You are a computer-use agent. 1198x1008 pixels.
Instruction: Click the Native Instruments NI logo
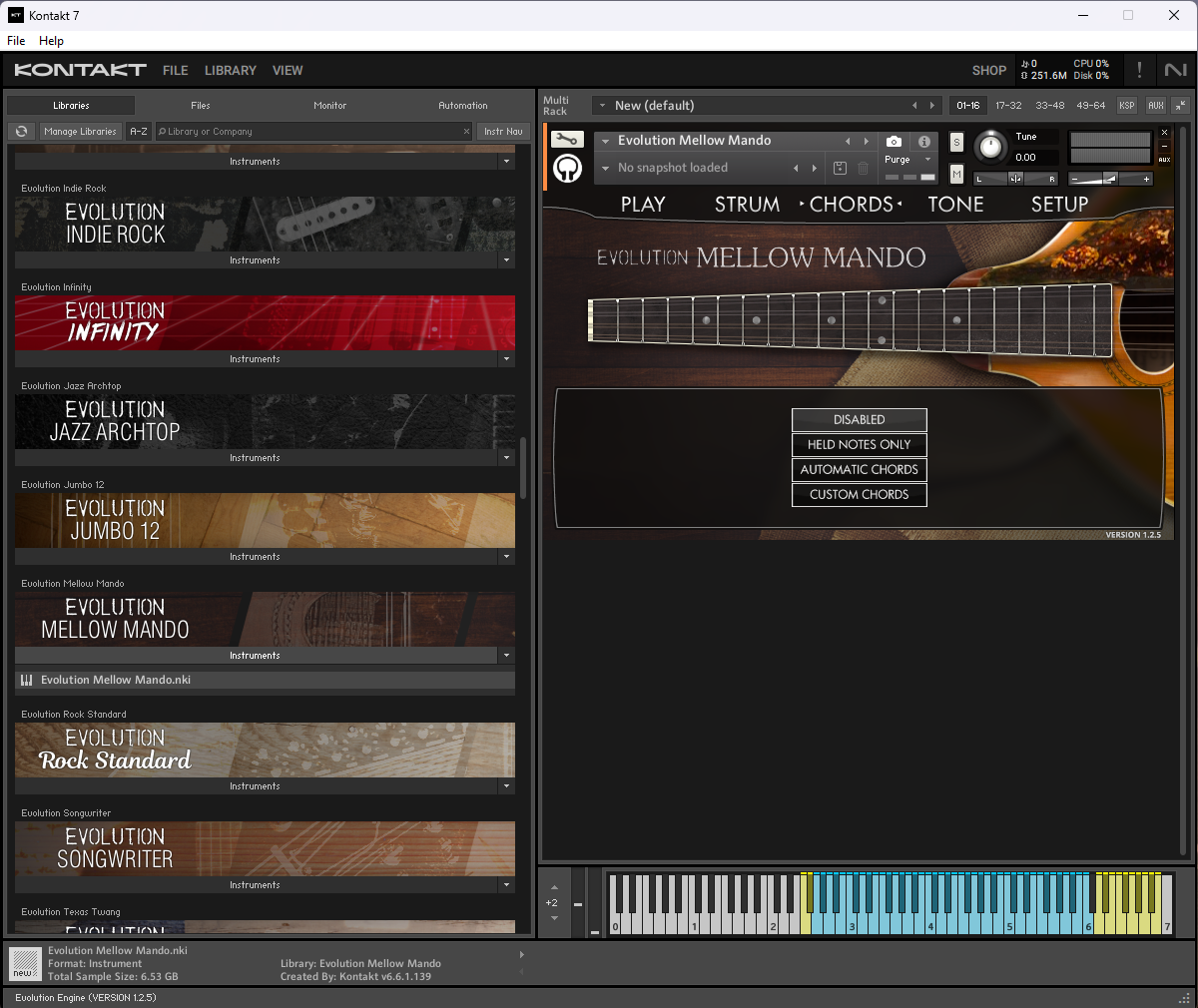[1175, 70]
